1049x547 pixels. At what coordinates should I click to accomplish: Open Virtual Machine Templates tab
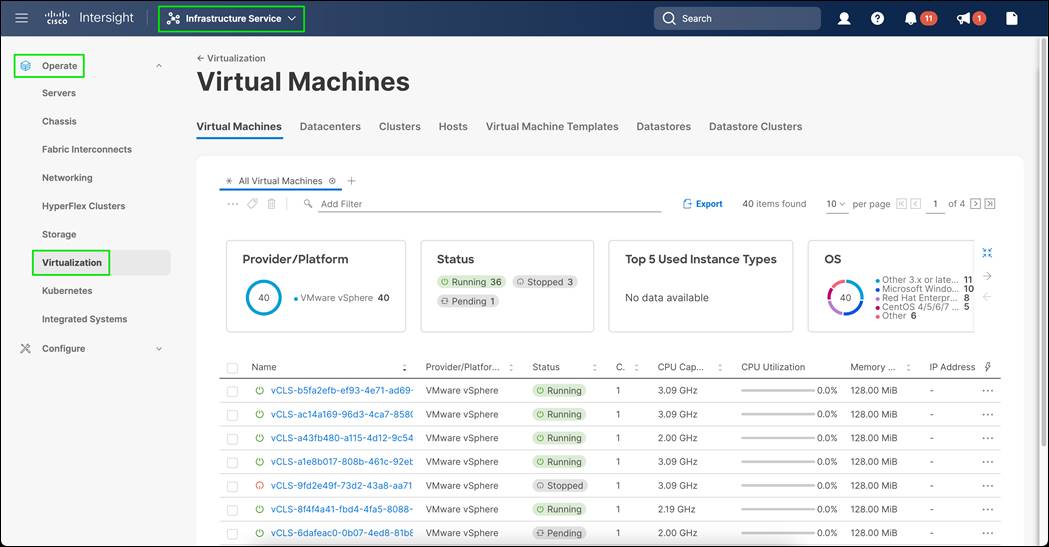[552, 126]
